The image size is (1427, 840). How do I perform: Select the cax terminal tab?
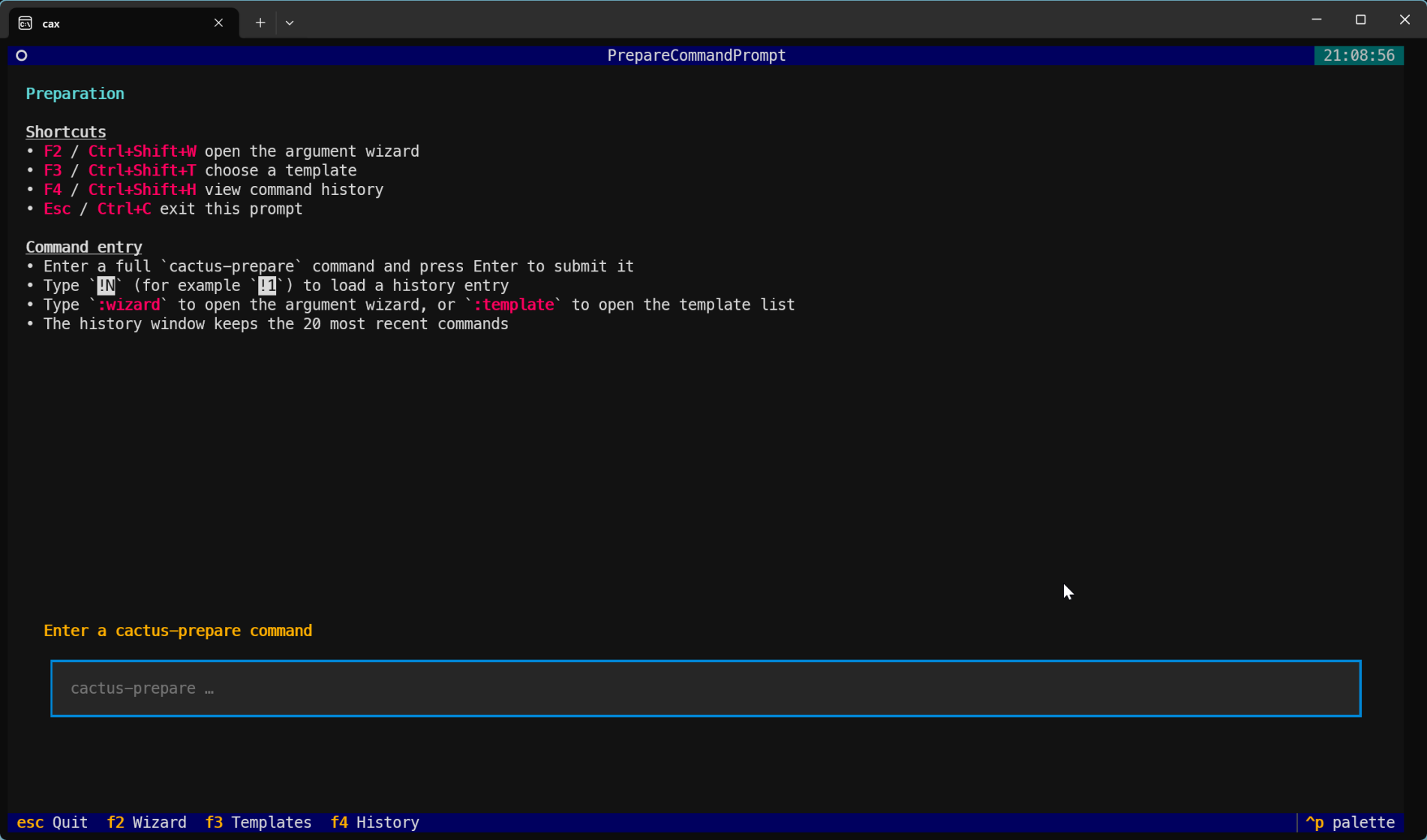(124, 23)
